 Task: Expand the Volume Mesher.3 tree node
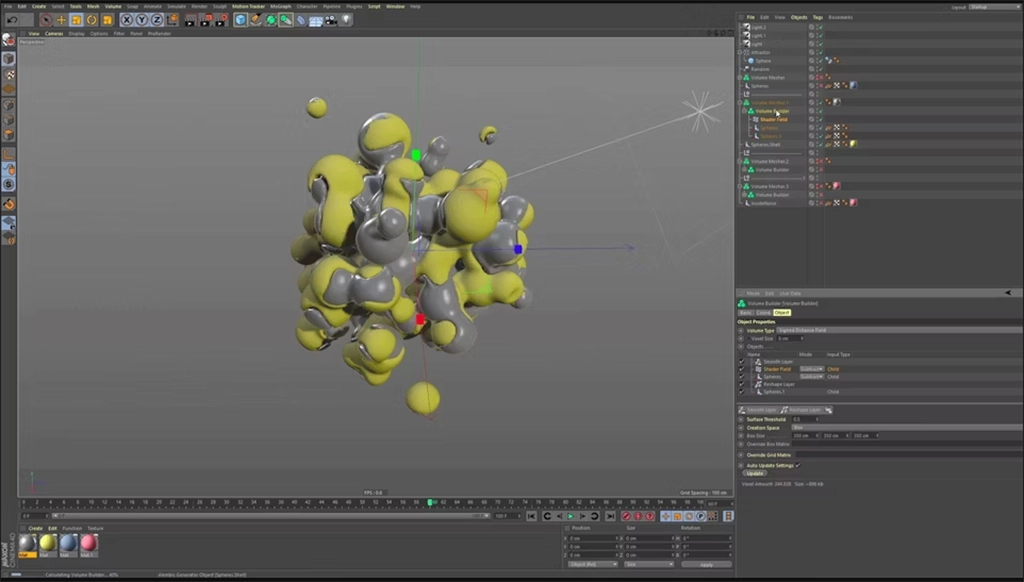740,186
